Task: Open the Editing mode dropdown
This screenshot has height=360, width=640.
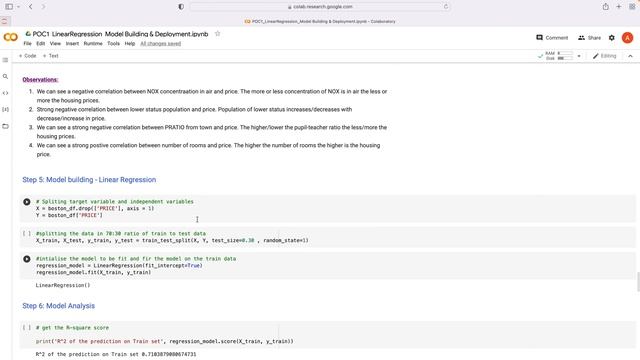Action: pyautogui.click(x=604, y=56)
